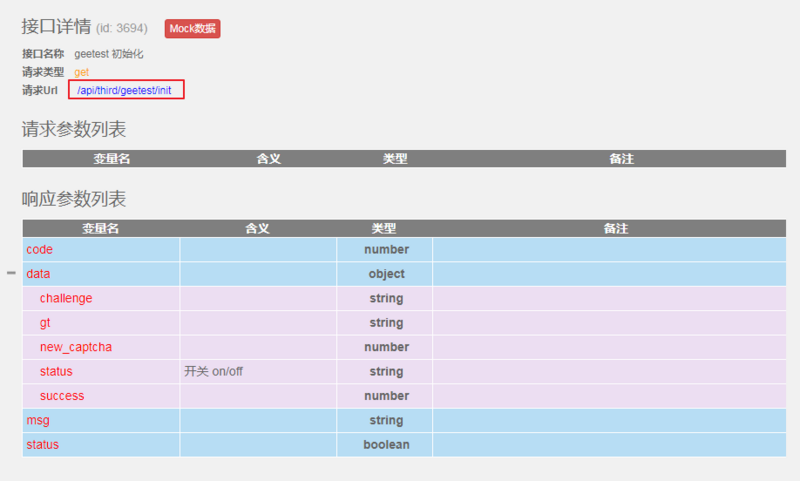Image resolution: width=800 pixels, height=481 pixels.
Task: Click the boolean type cell
Action: point(386,444)
